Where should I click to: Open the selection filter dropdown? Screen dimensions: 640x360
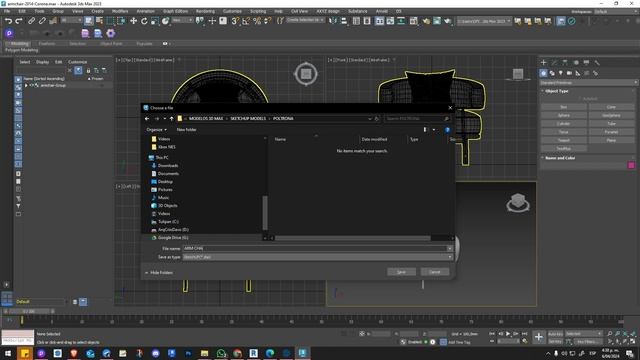(x=71, y=20)
